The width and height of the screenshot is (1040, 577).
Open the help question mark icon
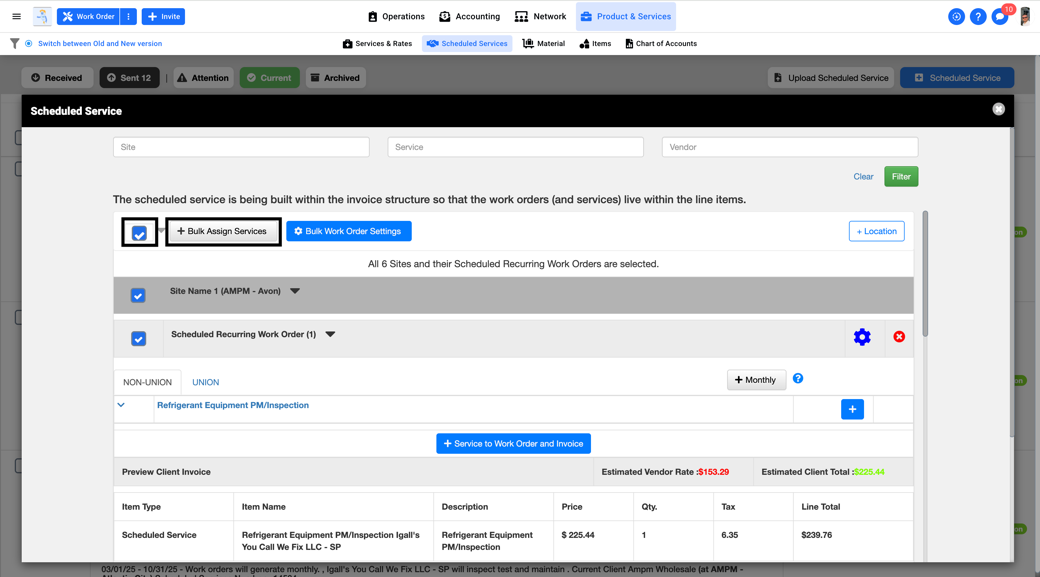coord(978,16)
